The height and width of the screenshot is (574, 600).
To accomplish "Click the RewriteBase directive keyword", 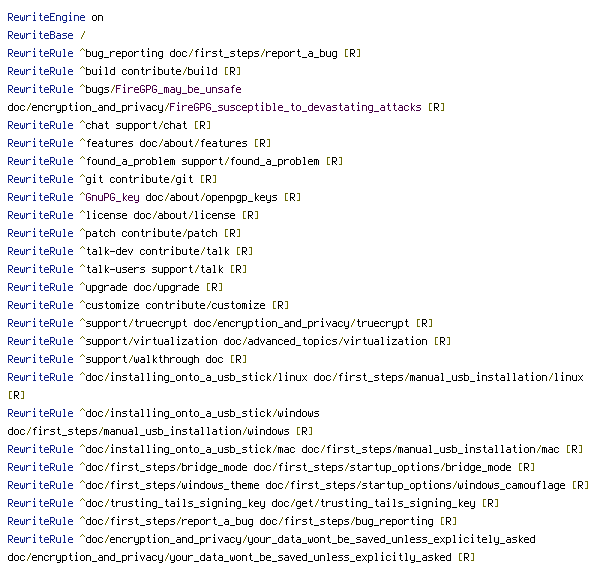I will point(40,35).
